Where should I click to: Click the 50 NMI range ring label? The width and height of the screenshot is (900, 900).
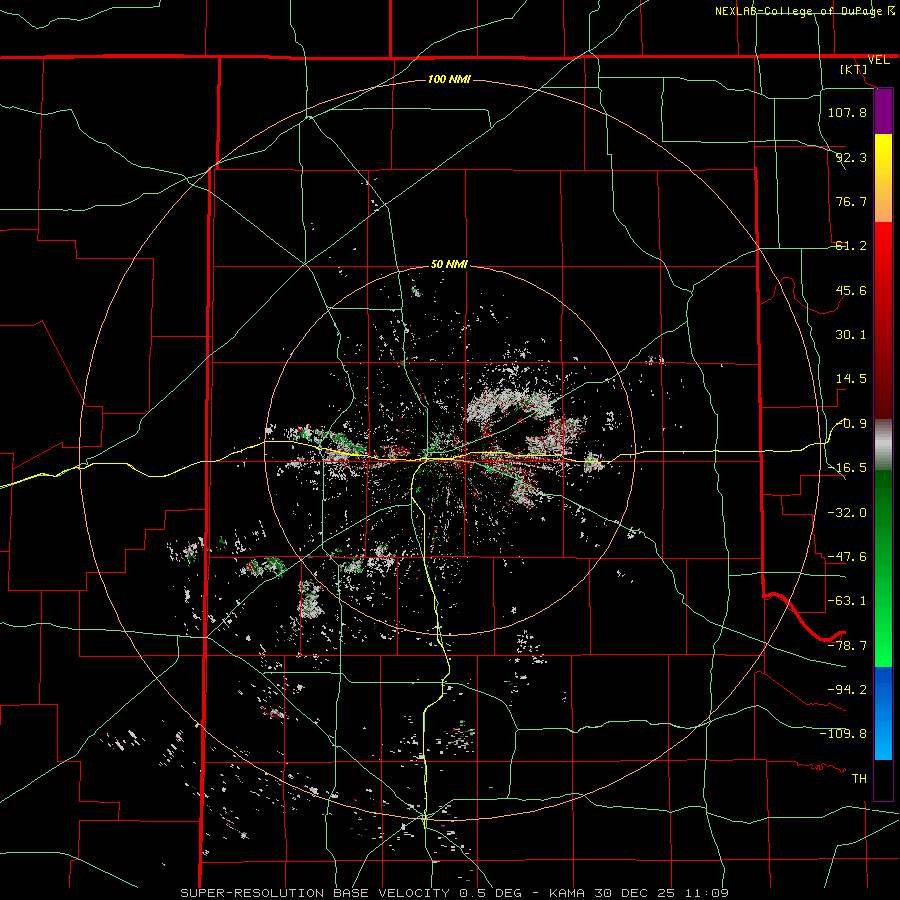coord(449,265)
